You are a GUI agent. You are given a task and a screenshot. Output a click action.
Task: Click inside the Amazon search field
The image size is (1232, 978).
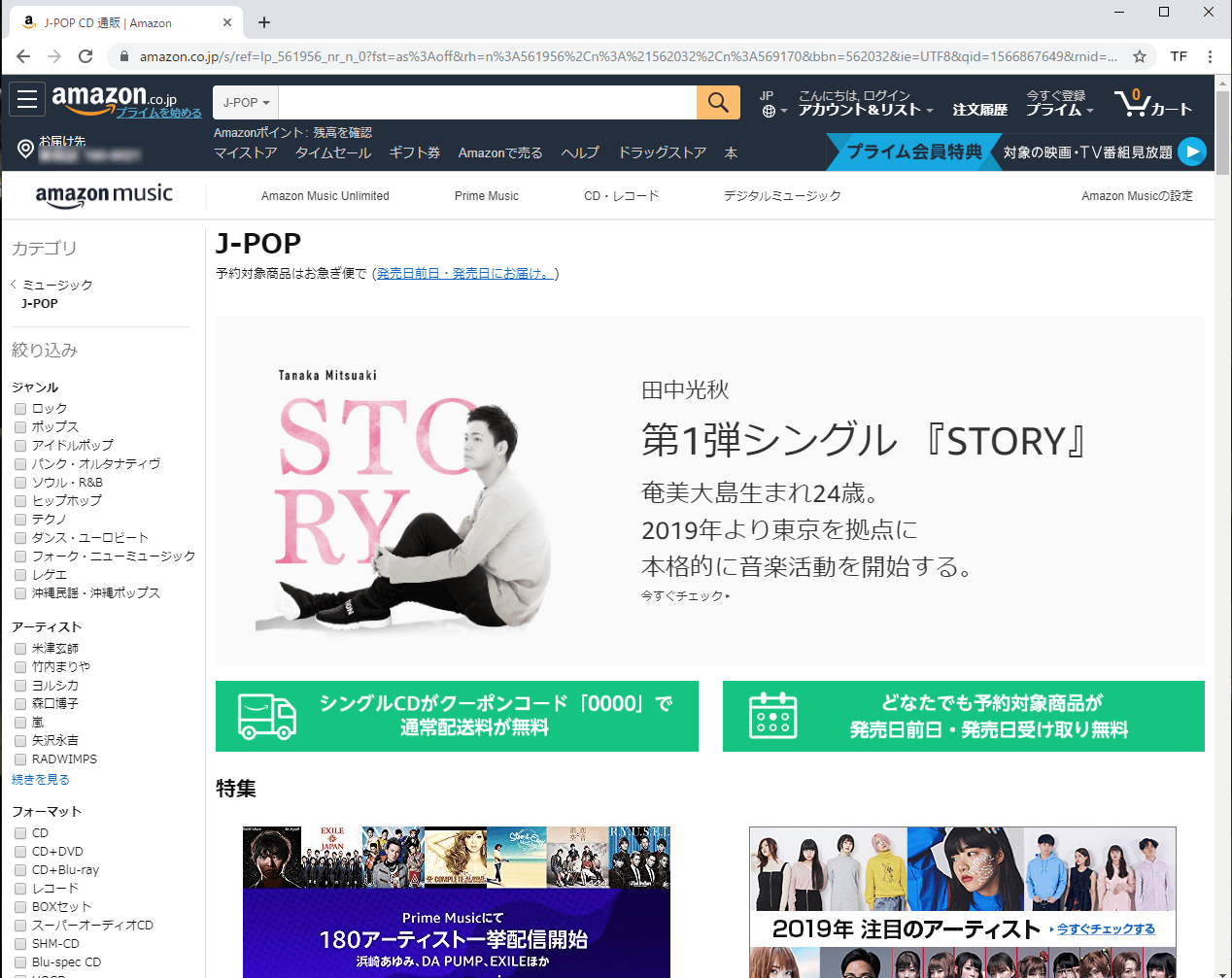coord(487,102)
